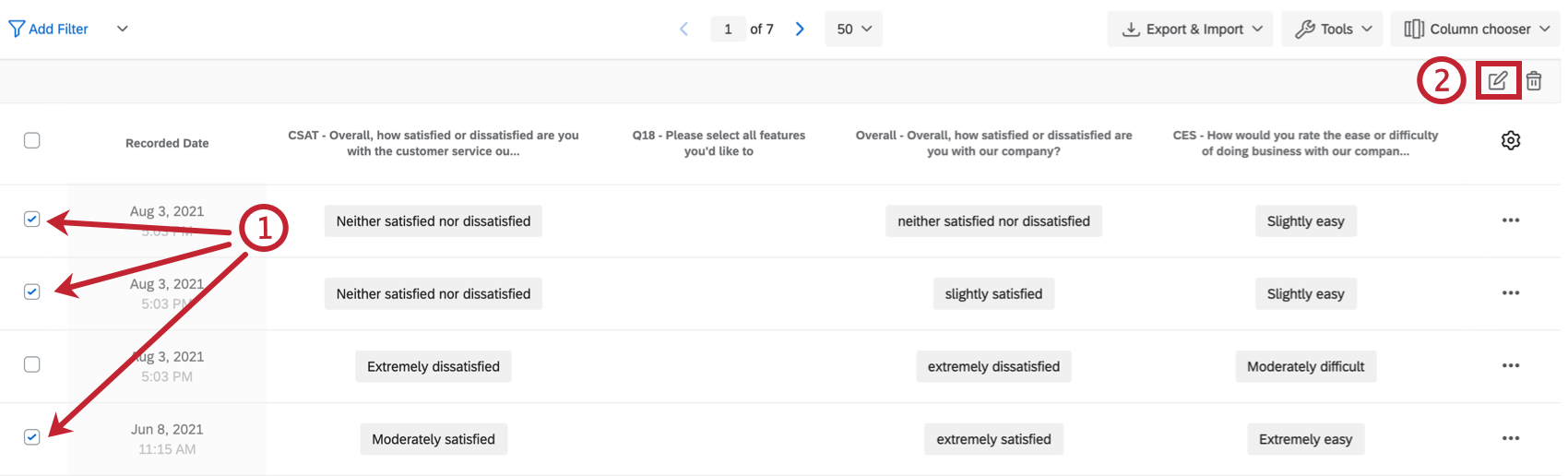Click the edit selected responses pencil icon
Viewport: 1568px width, 476px height.
[x=1497, y=81]
